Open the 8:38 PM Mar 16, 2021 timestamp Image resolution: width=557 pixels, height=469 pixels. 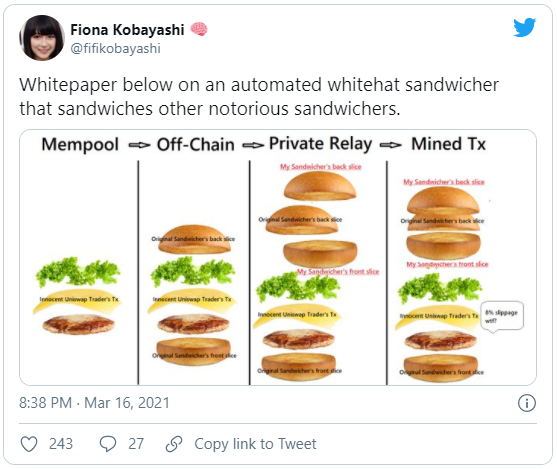94,403
